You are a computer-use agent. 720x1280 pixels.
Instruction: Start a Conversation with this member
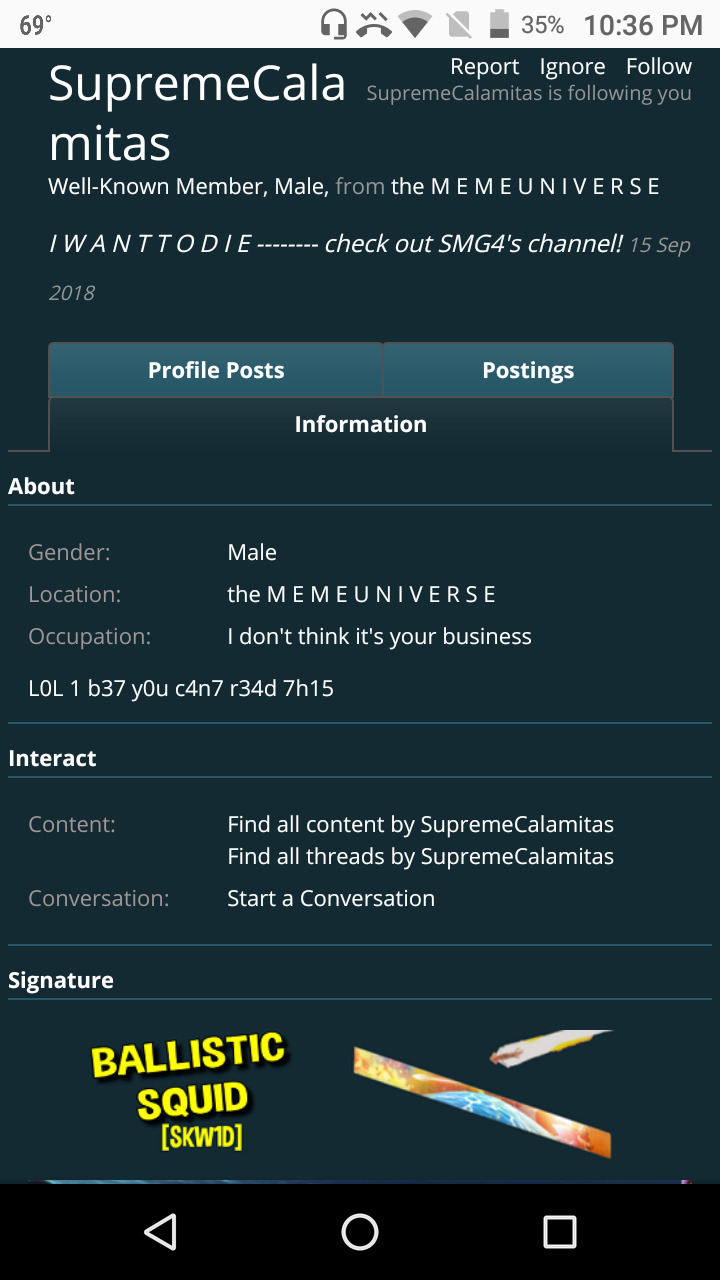331,898
